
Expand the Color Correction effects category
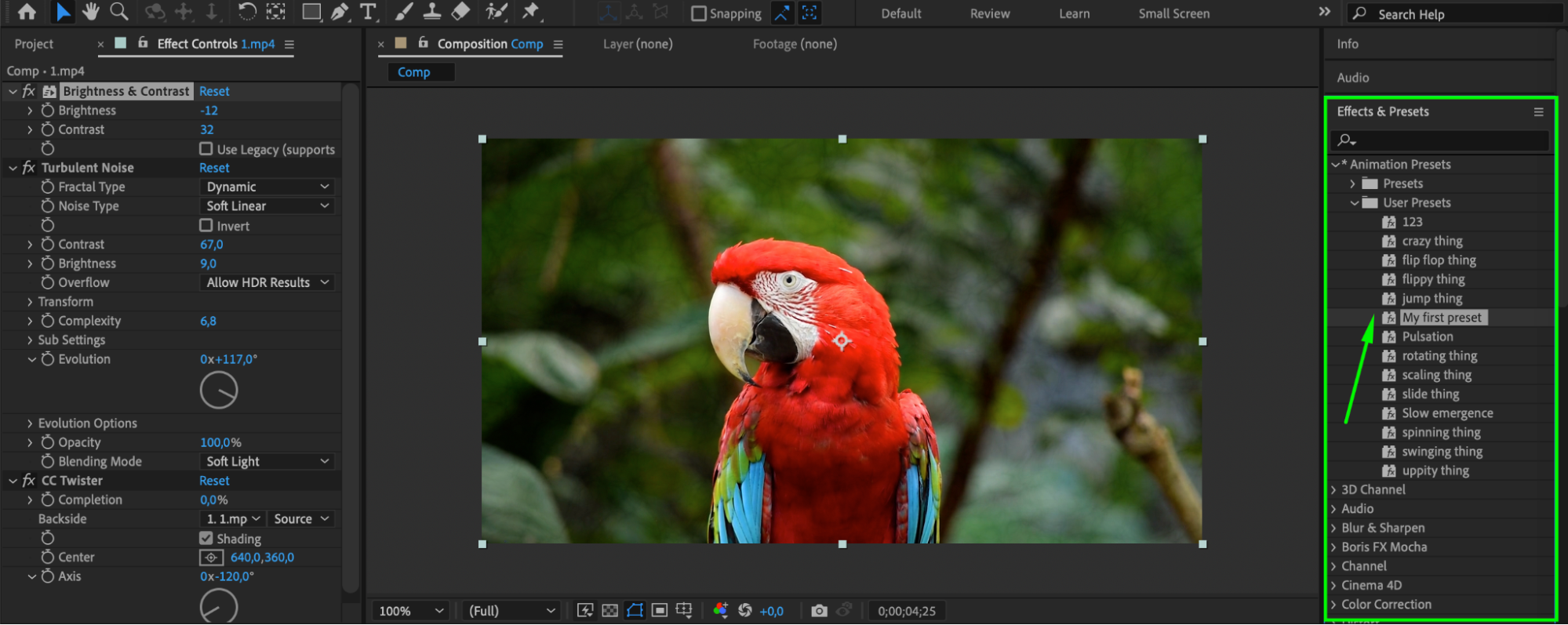click(x=1333, y=605)
